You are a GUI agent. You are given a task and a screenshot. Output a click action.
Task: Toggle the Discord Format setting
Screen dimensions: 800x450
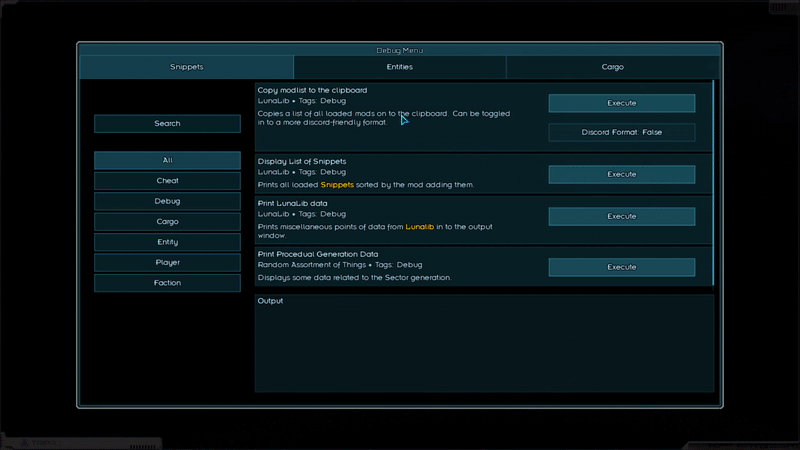(621, 132)
